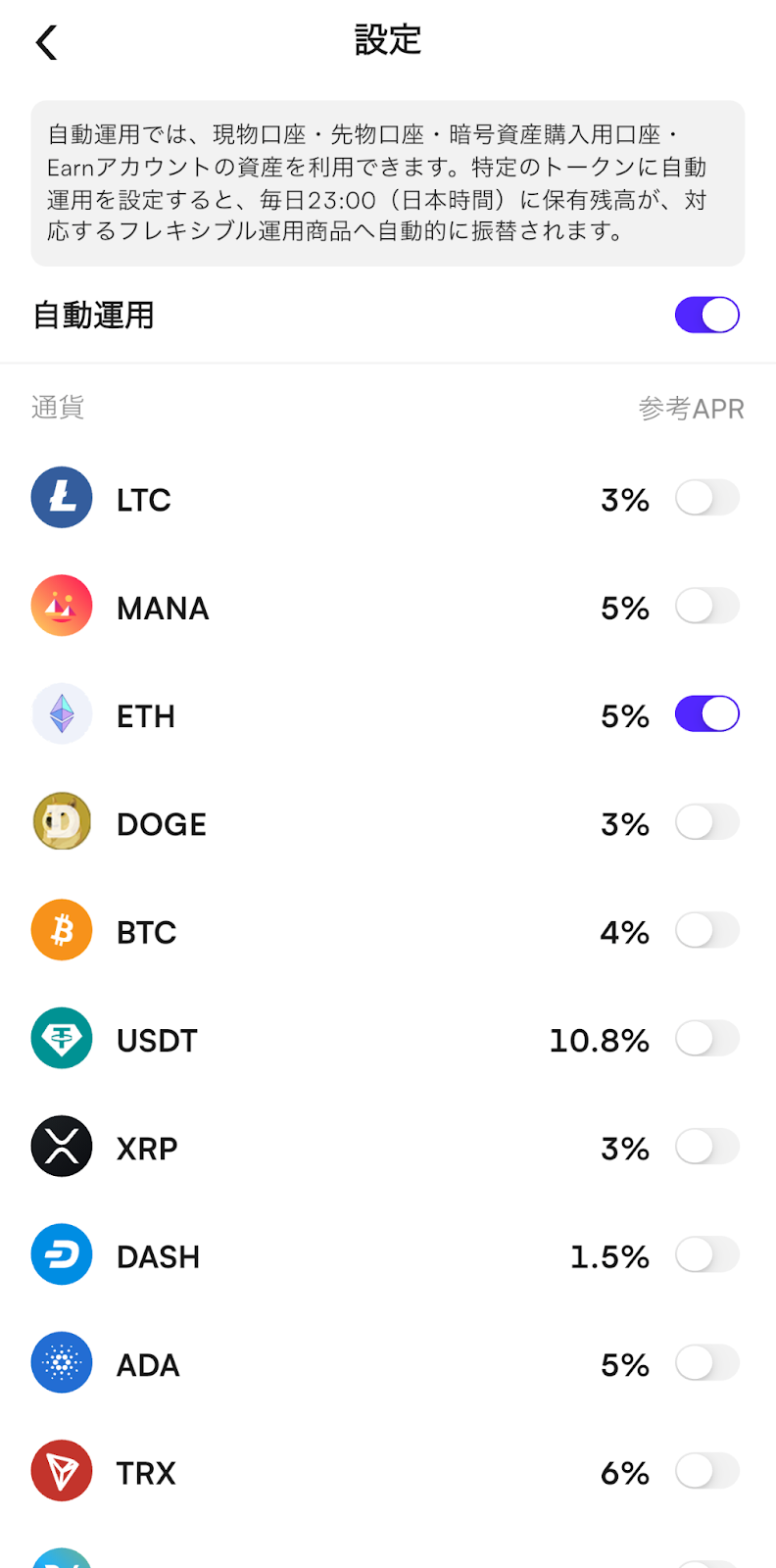Tap the MANA coin icon

click(62, 606)
